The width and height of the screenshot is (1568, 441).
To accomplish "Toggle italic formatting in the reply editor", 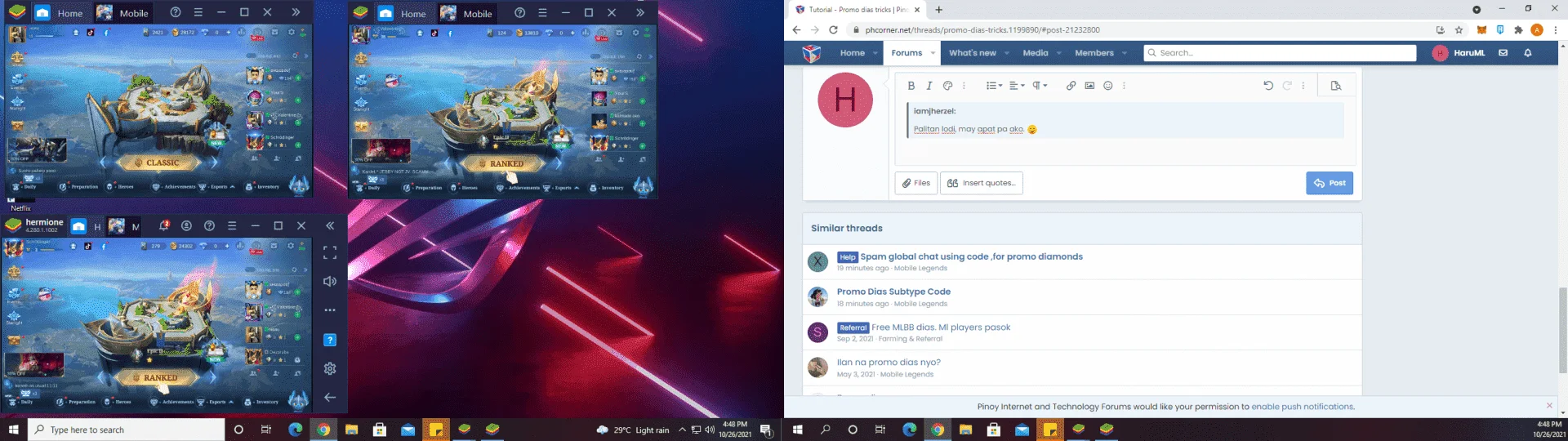I will coord(929,86).
